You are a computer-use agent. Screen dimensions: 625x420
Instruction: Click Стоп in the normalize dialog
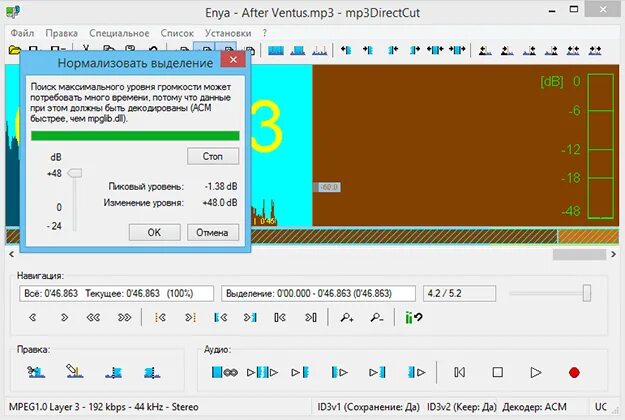(x=213, y=156)
